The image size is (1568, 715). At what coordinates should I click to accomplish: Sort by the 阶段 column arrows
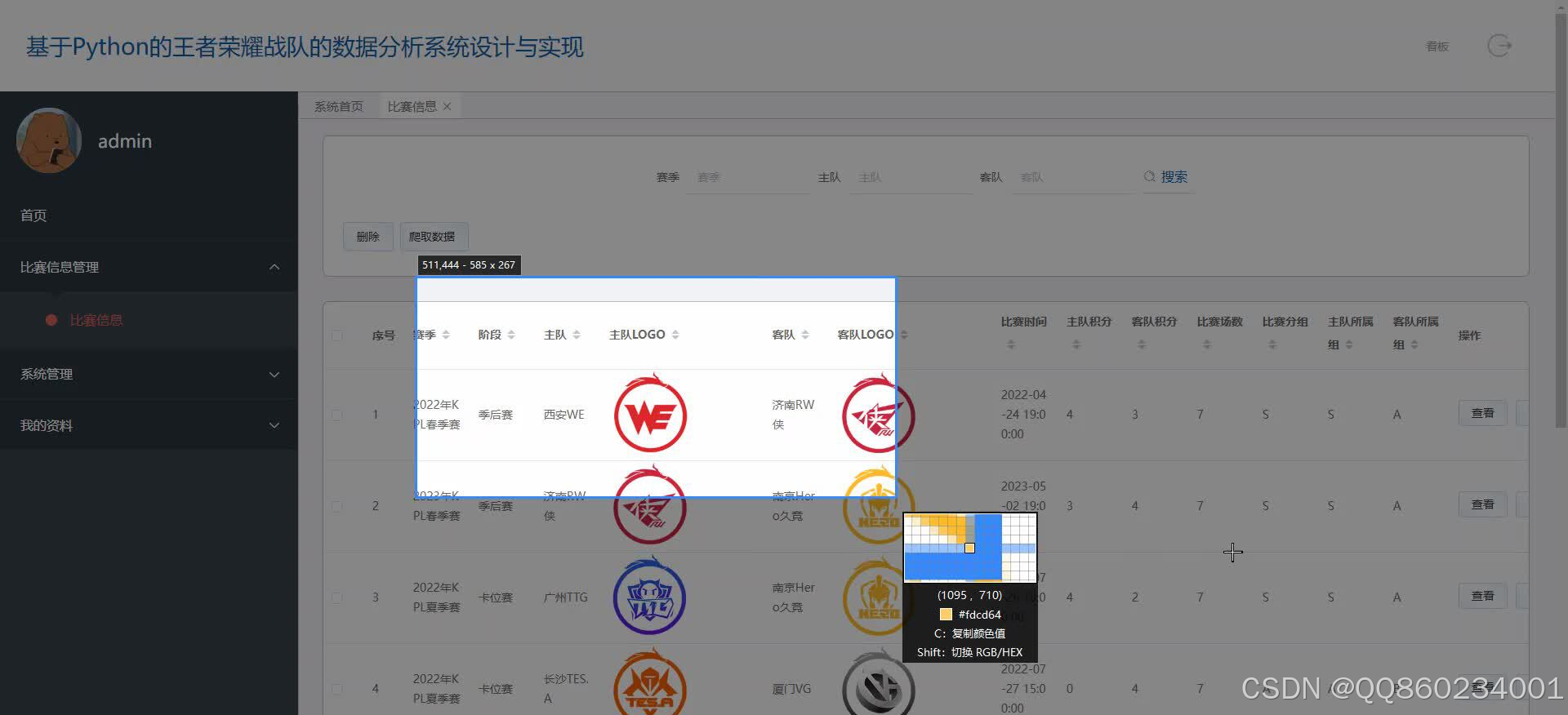(511, 335)
